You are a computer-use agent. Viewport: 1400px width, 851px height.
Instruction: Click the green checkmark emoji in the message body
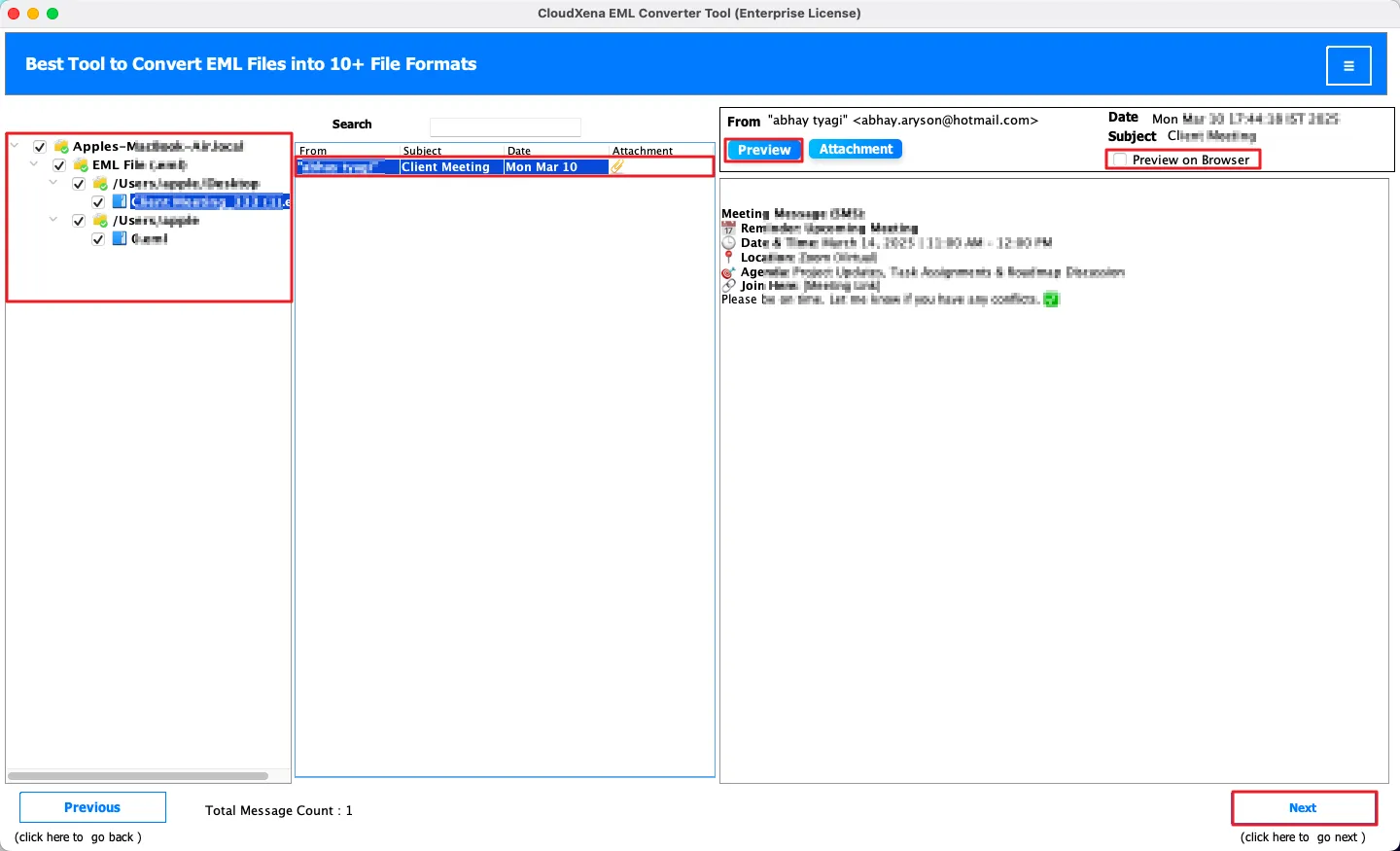pos(1051,300)
